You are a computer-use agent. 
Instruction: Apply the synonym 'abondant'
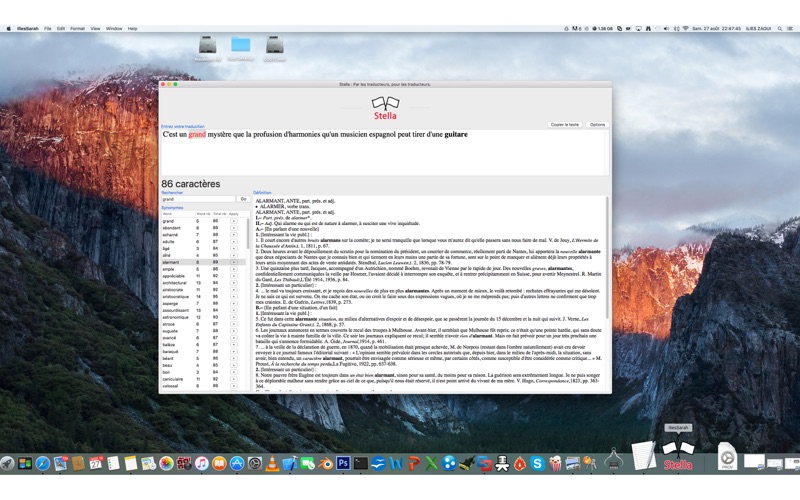point(234,228)
